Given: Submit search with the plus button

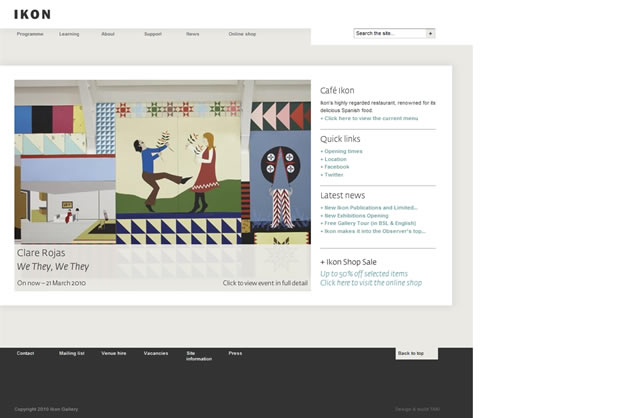Looking at the screenshot, I should pos(430,33).
